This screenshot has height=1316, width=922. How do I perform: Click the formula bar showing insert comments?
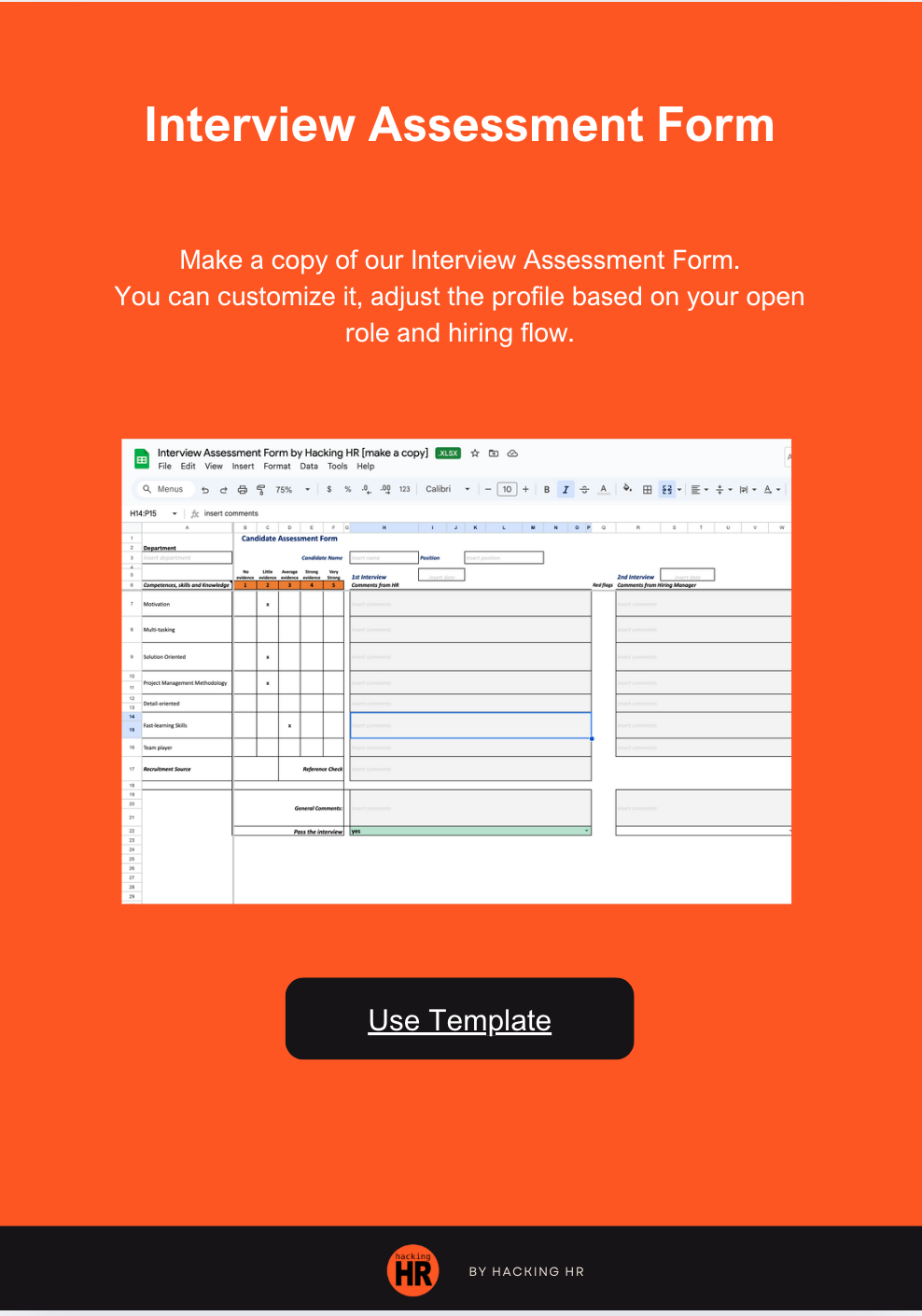(232, 511)
